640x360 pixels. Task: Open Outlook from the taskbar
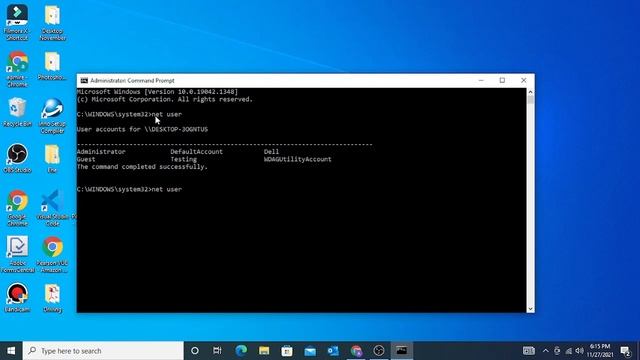click(333, 351)
